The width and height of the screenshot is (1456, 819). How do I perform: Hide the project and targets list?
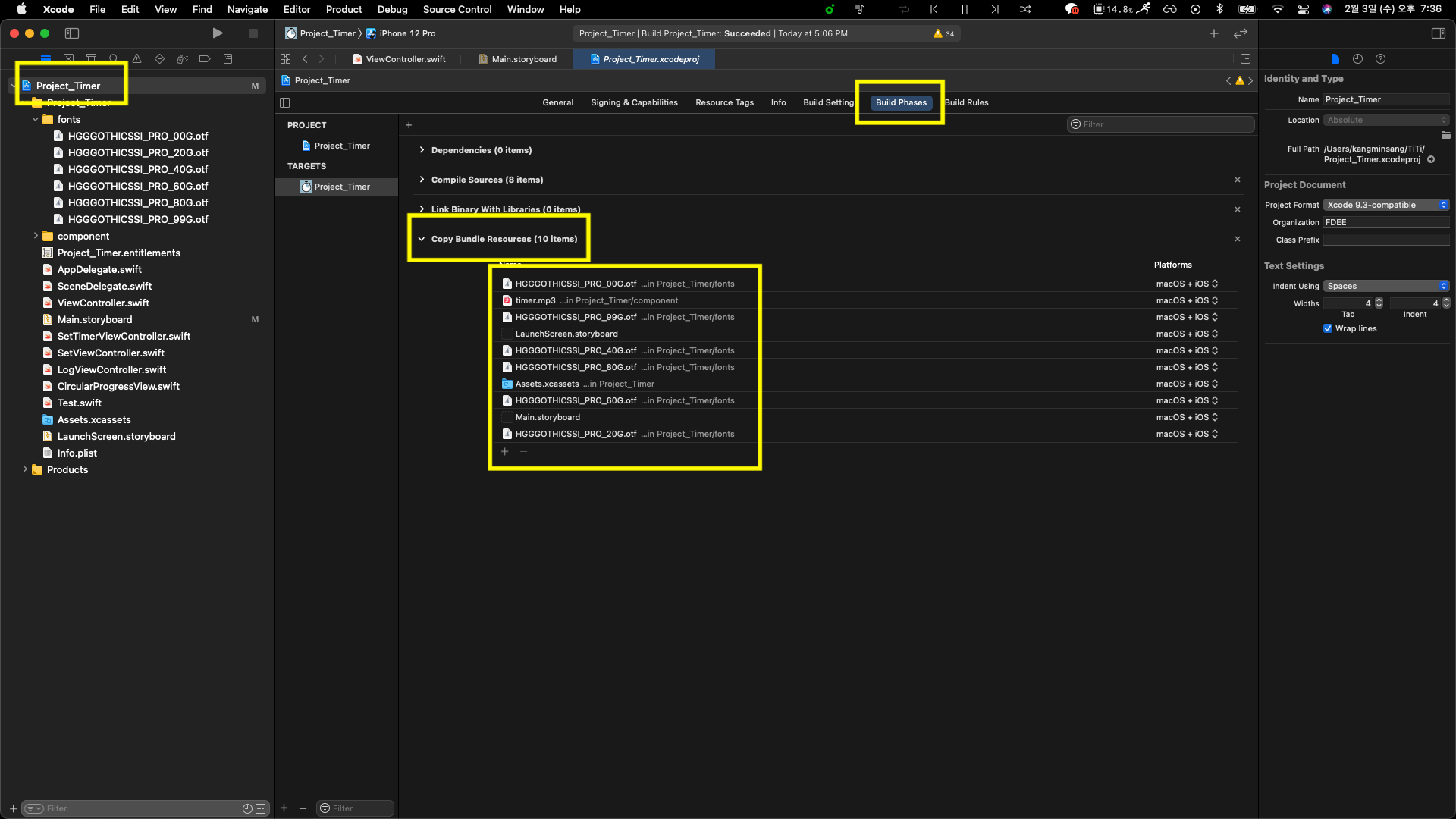coord(285,102)
